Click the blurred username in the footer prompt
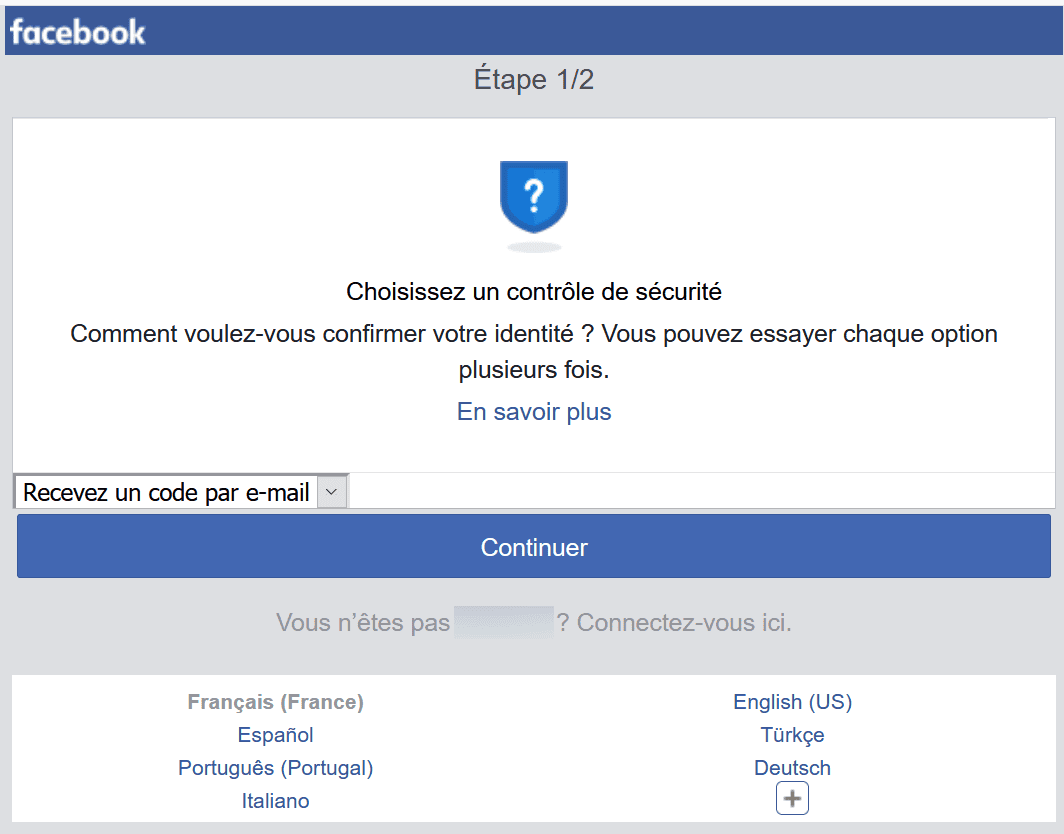The width and height of the screenshot is (1064, 834). 504,622
